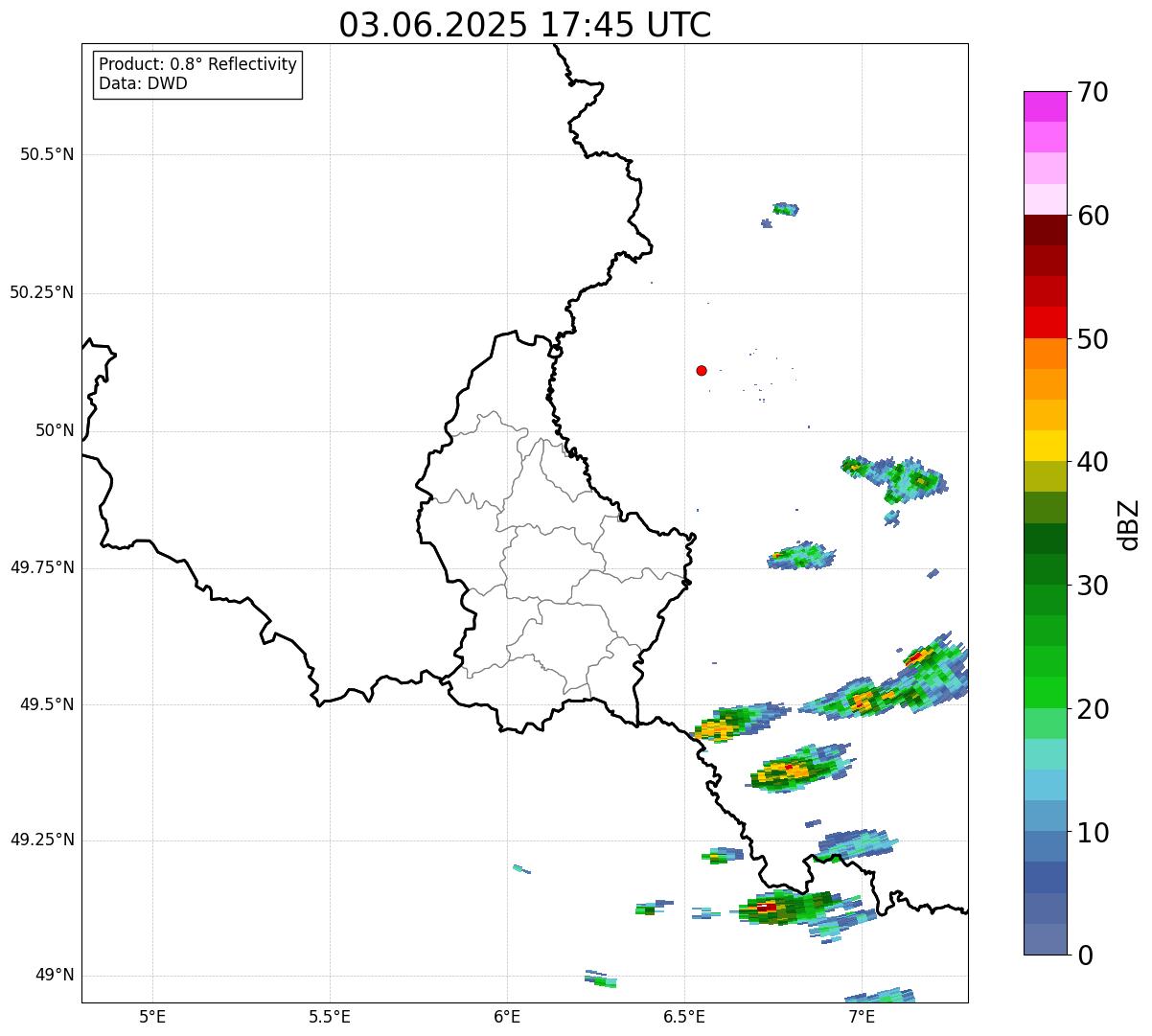Click the colorbar '60' tick label

[x=1093, y=216]
